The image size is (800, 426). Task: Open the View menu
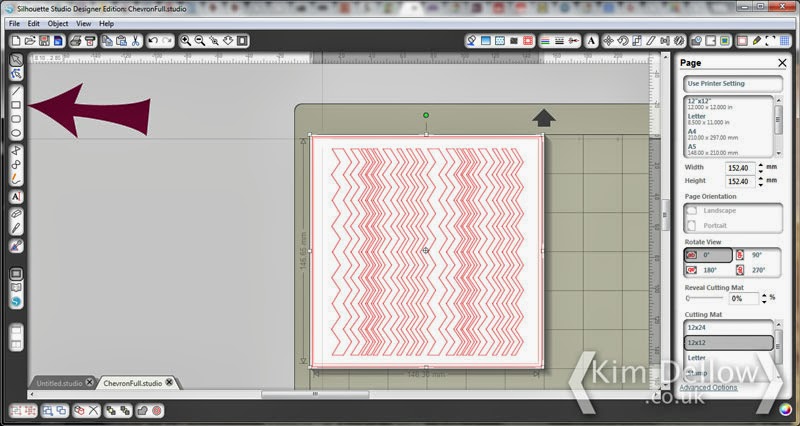[x=84, y=23]
